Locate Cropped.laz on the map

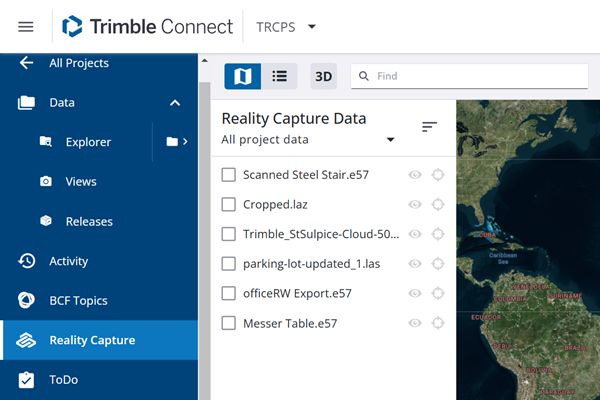[438, 205]
